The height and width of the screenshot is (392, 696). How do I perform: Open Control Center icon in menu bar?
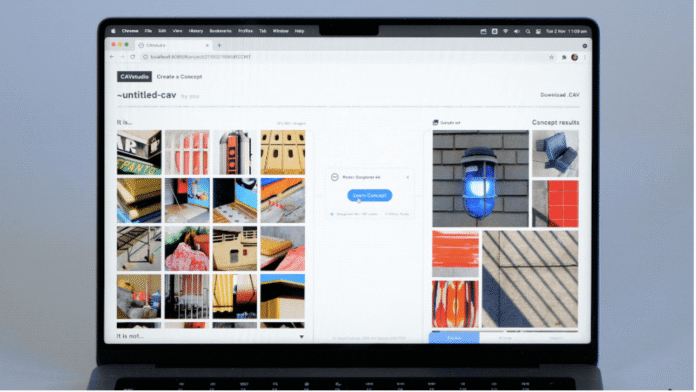click(x=538, y=32)
